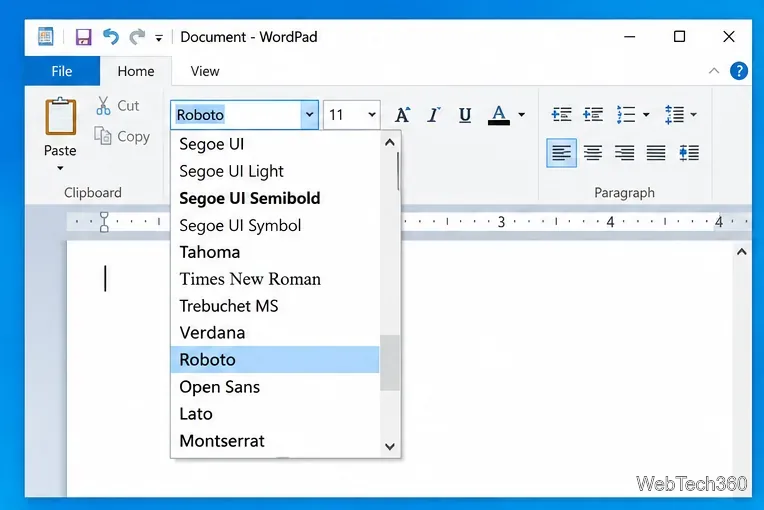Close the font family dropdown arrow
This screenshot has width=764, height=510.
[x=309, y=115]
